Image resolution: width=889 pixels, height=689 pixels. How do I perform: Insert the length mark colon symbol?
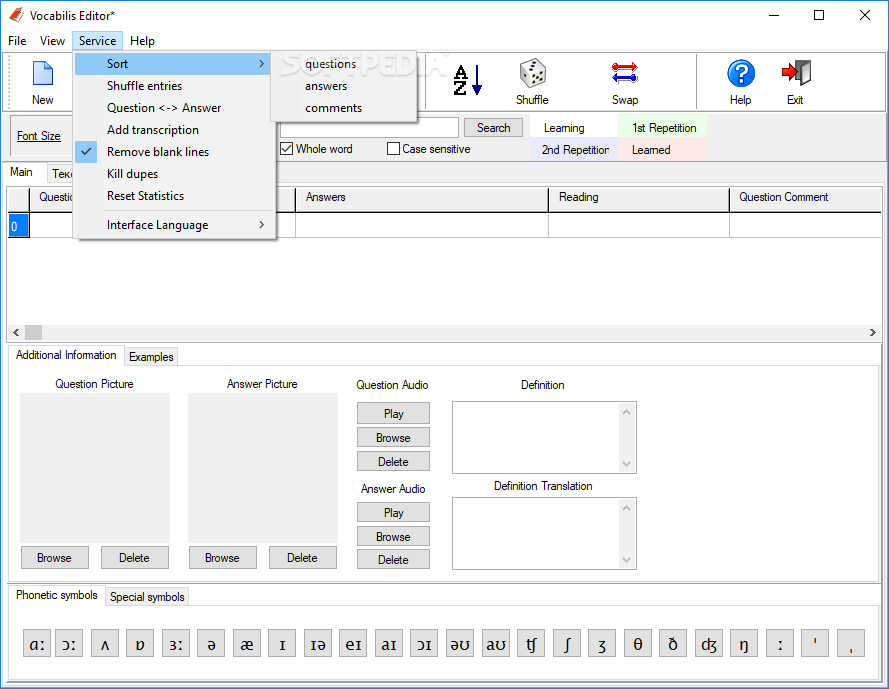pos(780,643)
